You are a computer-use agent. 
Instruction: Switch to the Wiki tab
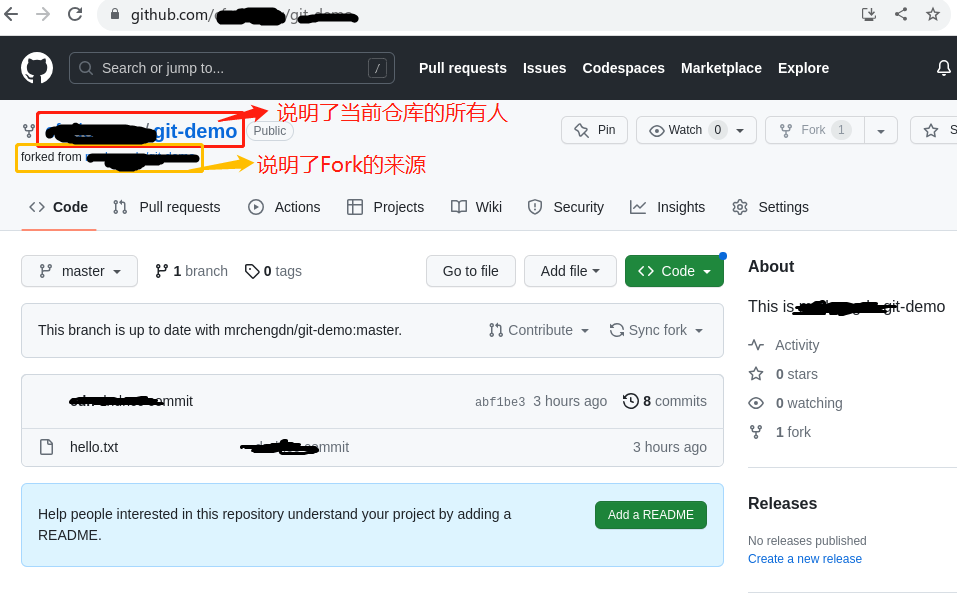click(x=476, y=207)
